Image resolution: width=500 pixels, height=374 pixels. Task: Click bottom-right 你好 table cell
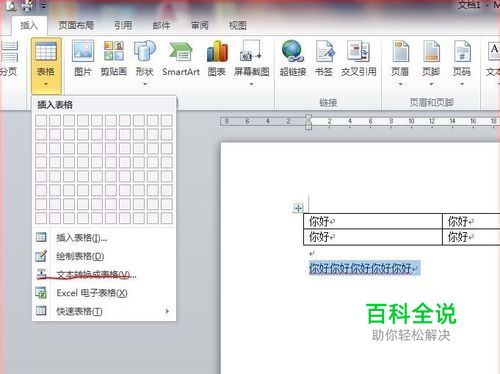(x=471, y=237)
